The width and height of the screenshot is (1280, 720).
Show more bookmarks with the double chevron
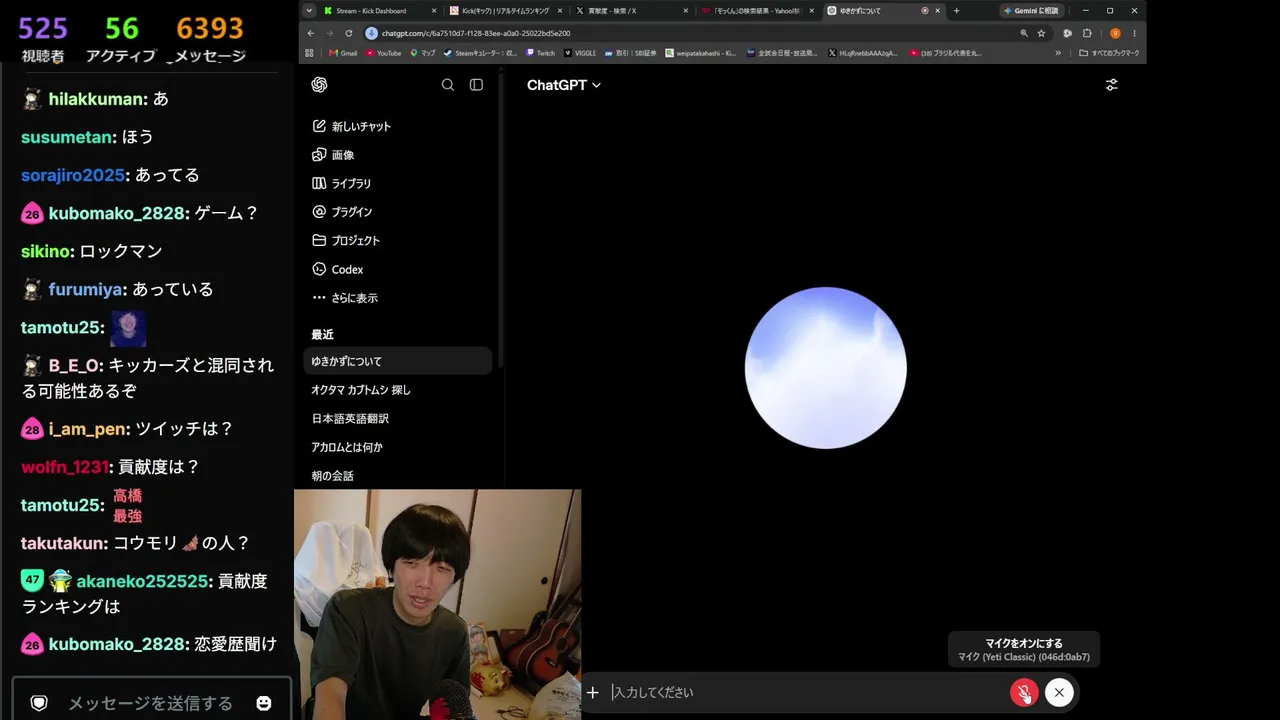1058,53
